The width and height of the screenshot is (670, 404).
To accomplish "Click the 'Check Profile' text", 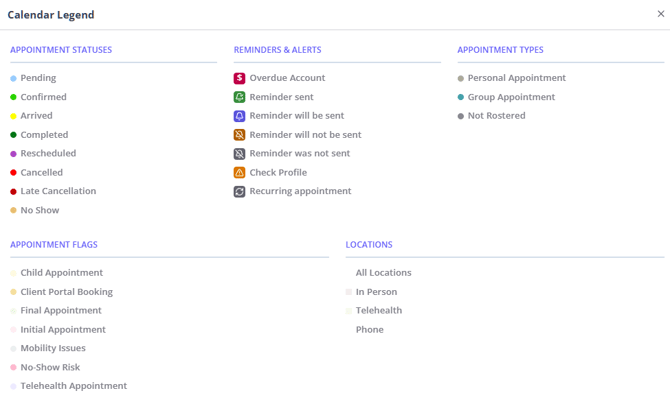I will (x=278, y=172).
